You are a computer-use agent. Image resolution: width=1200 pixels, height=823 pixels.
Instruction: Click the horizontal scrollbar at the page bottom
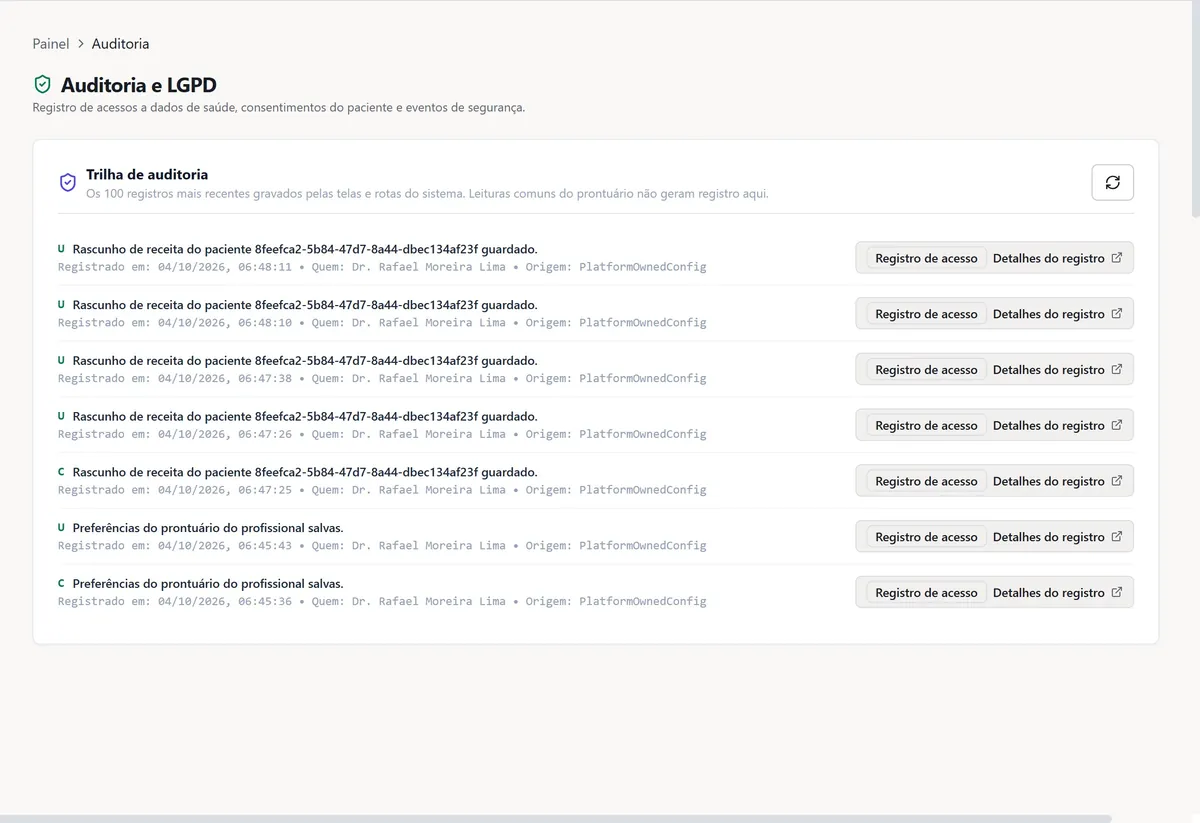pos(556,818)
